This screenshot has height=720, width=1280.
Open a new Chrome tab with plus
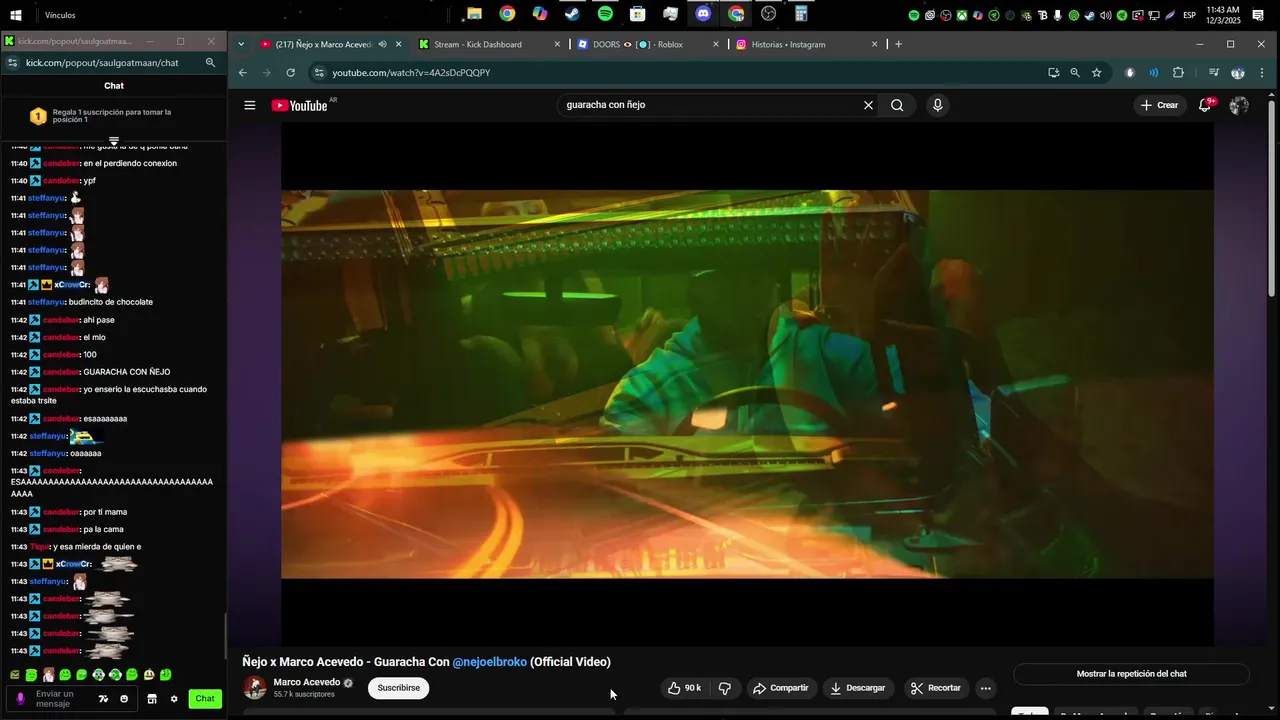pyautogui.click(x=898, y=44)
